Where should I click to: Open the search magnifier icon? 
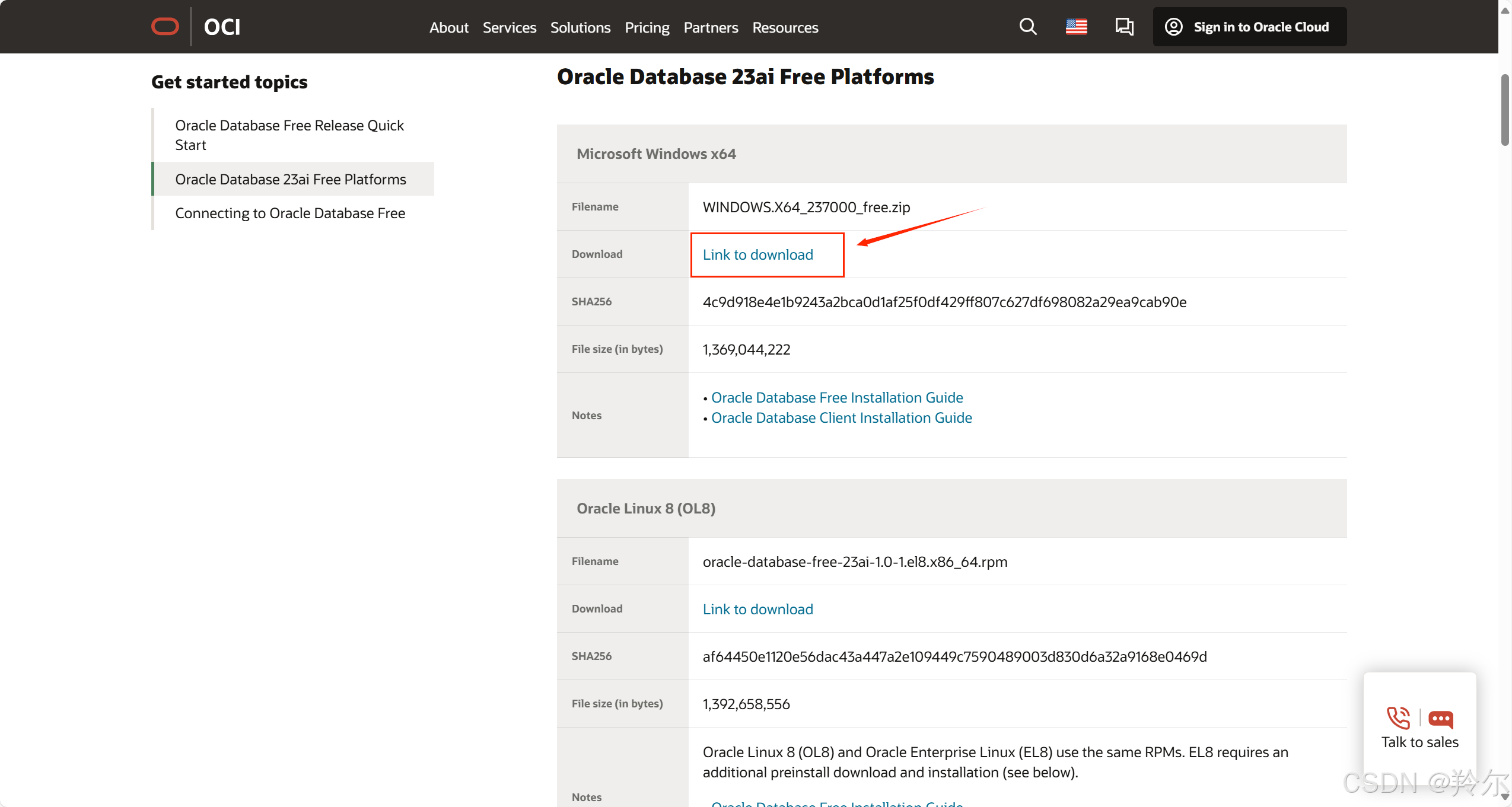click(x=1028, y=27)
